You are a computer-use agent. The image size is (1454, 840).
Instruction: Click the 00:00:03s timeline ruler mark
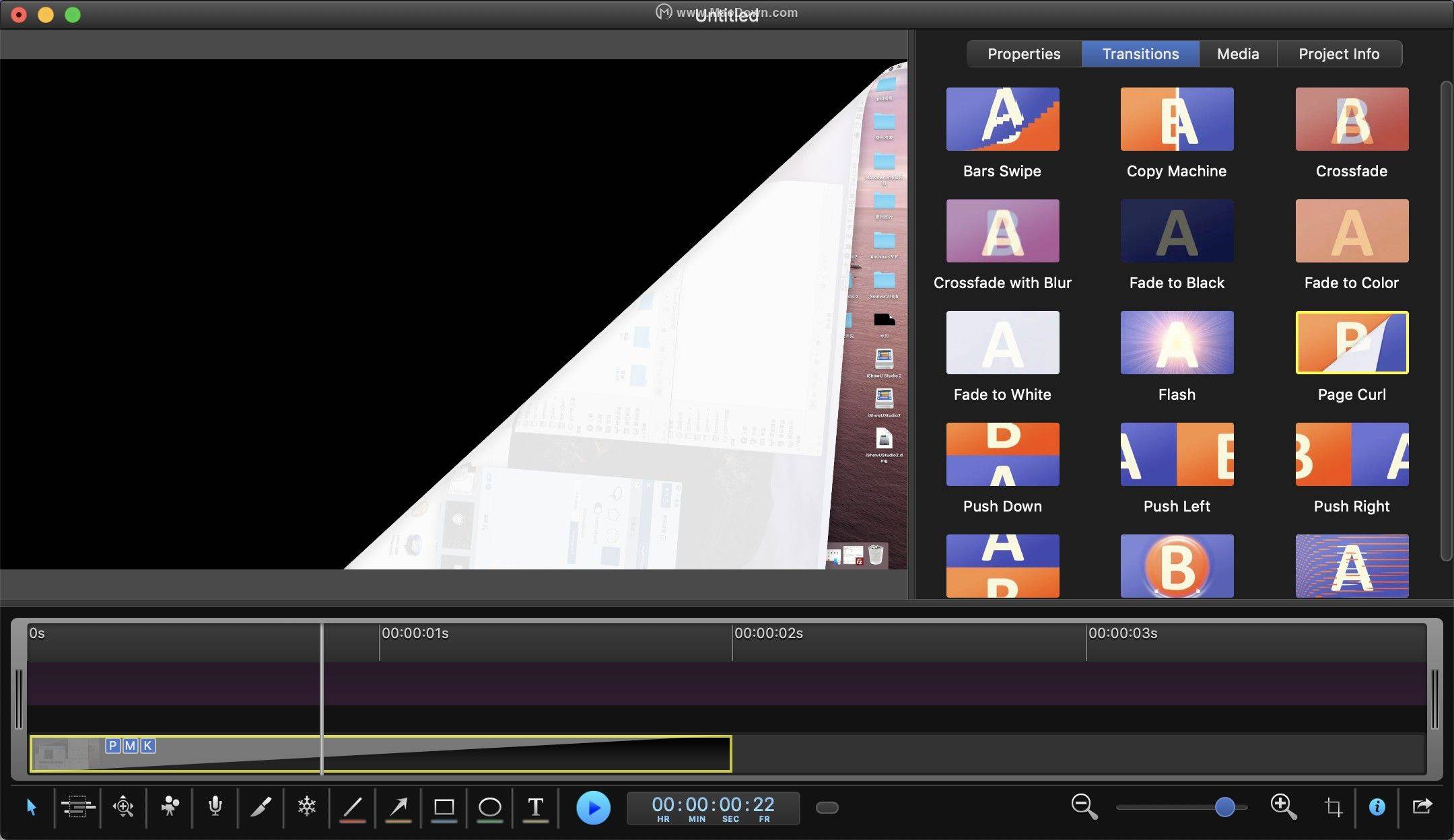pyautogui.click(x=1123, y=633)
